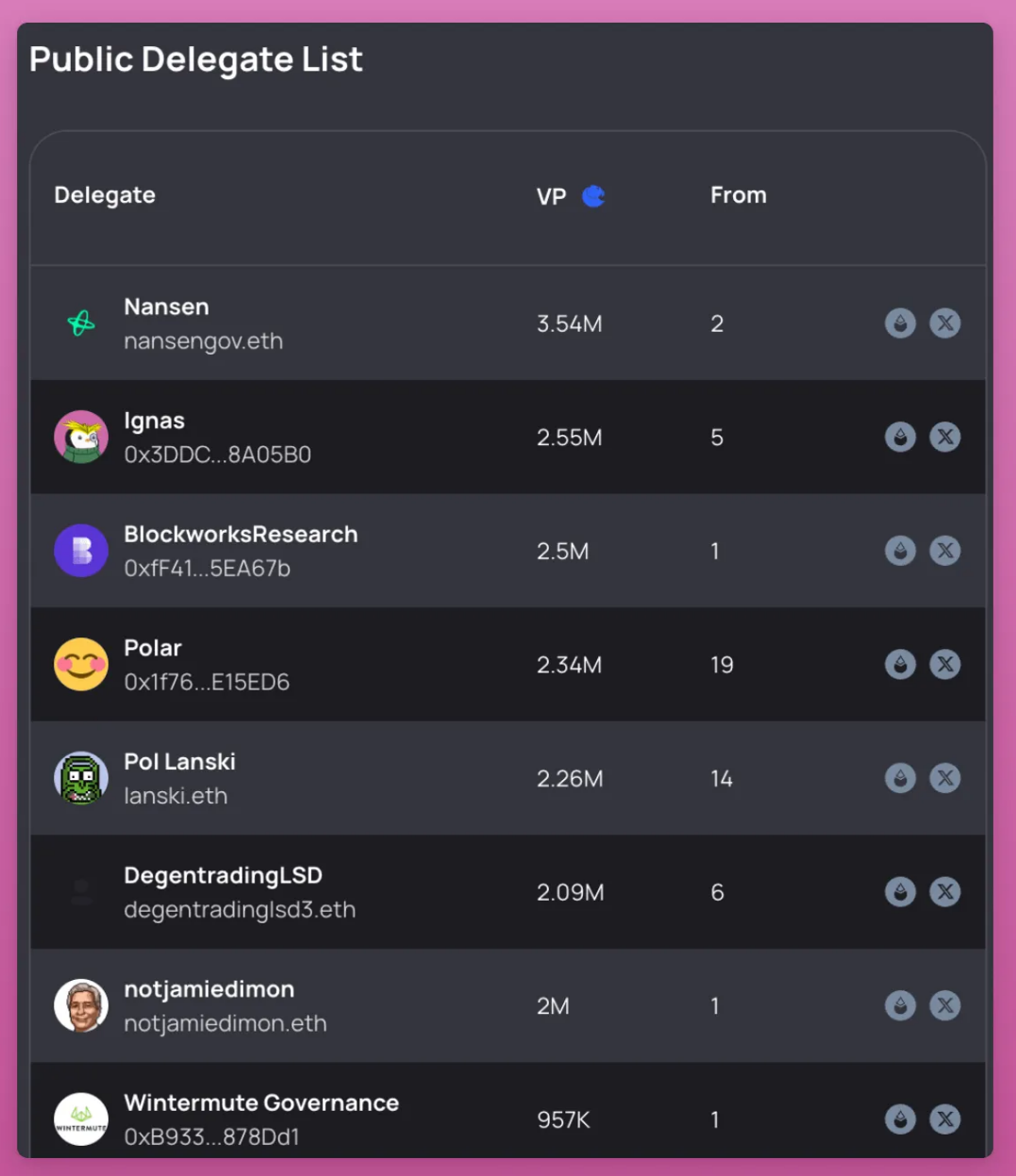Click Ignas's penguin avatar
This screenshot has width=1016, height=1176.
pos(81,437)
